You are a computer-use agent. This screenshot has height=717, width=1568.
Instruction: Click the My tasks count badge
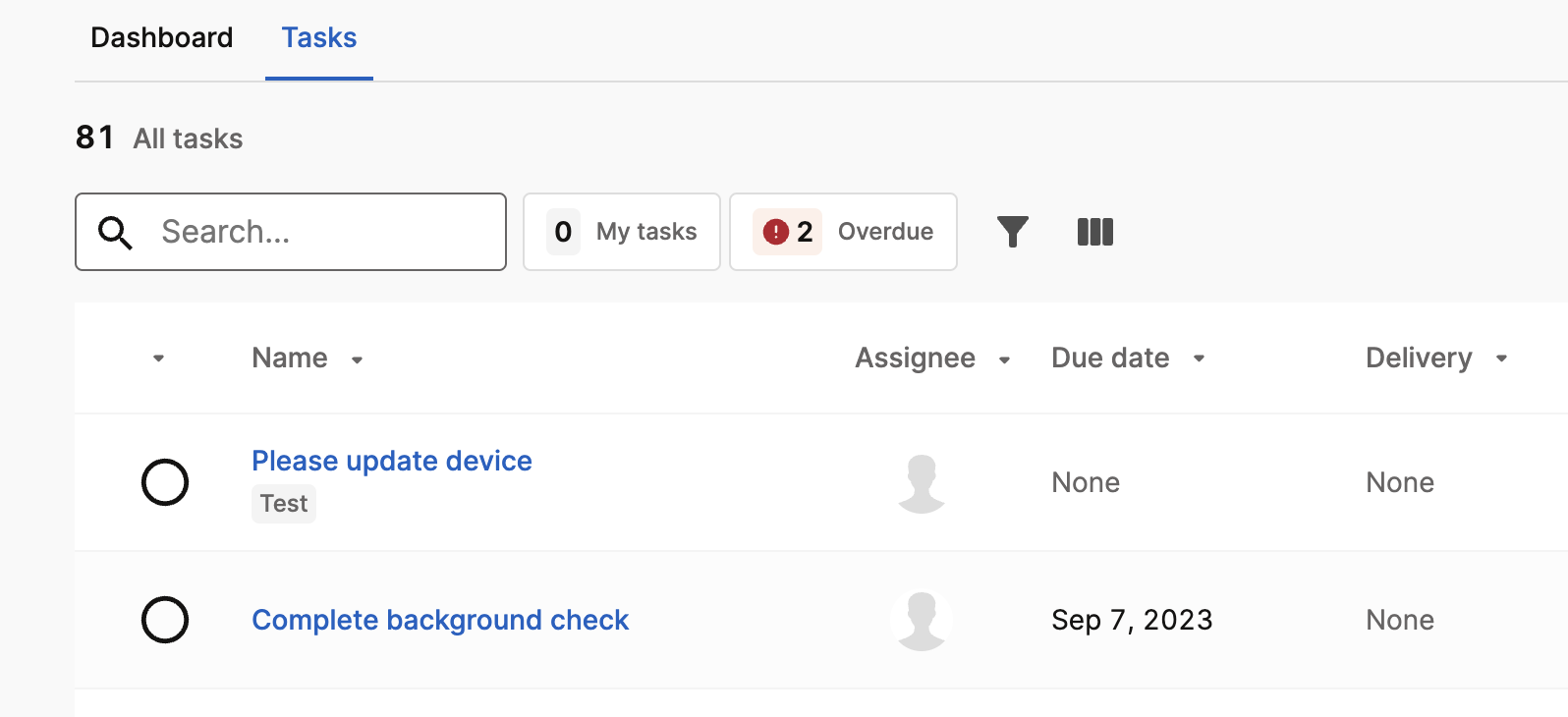pos(563,232)
